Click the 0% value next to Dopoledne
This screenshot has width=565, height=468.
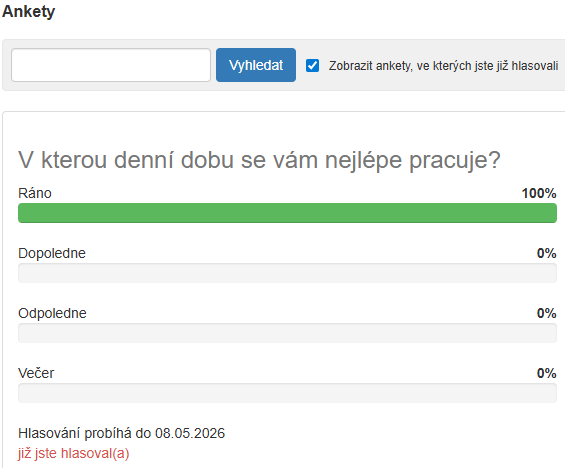[547, 253]
